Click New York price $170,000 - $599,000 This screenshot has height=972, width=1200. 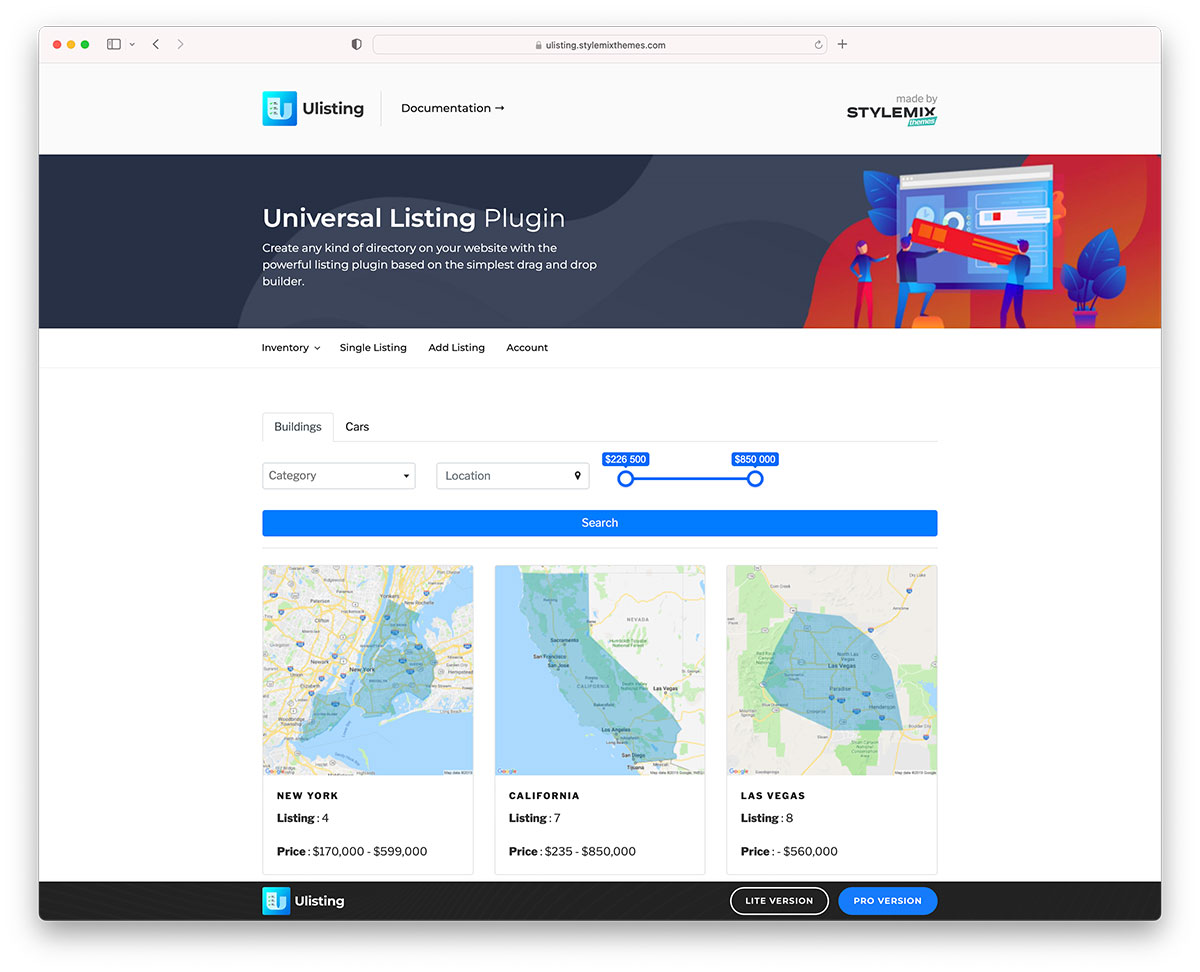(352, 852)
